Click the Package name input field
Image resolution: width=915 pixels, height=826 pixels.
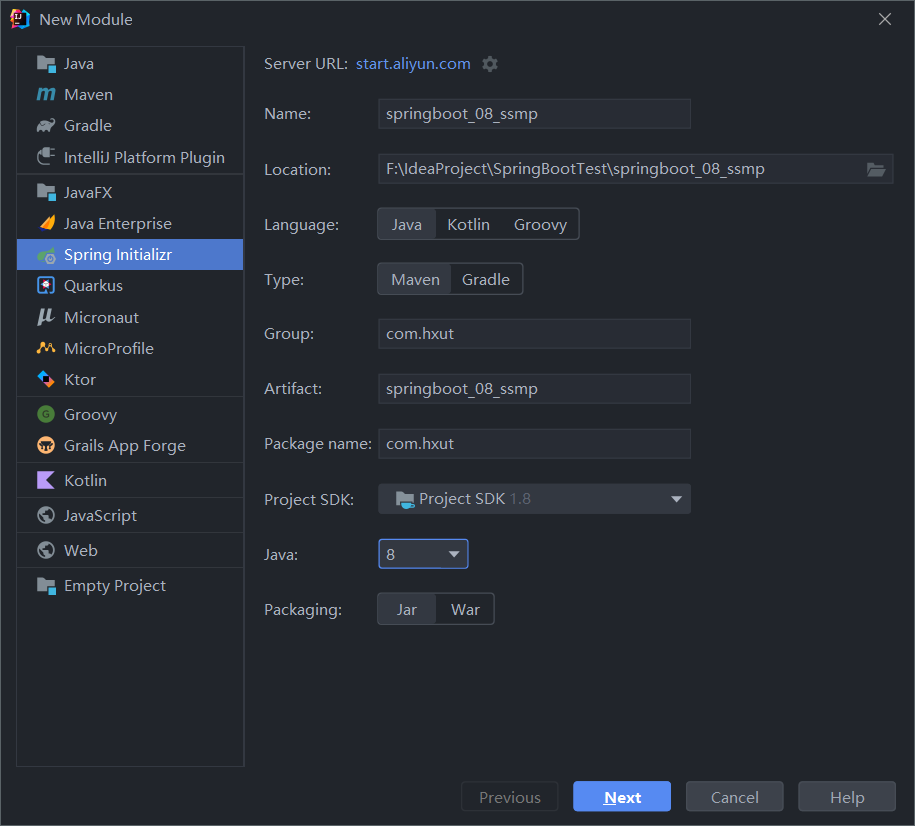pos(535,444)
